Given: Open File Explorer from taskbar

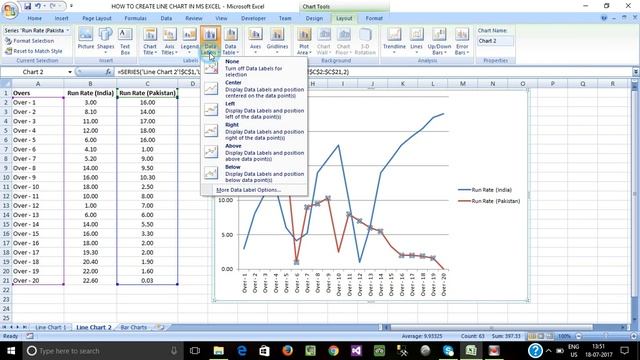Looking at the screenshot, I should (218, 351).
